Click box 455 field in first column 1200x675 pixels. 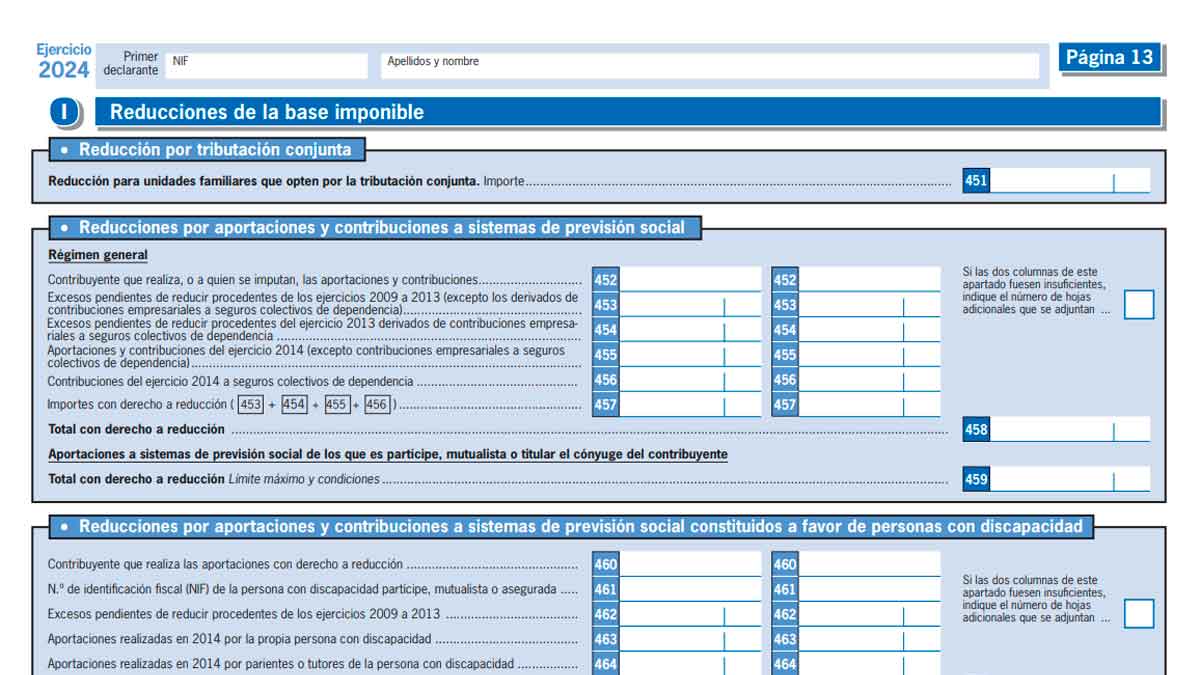691,355
